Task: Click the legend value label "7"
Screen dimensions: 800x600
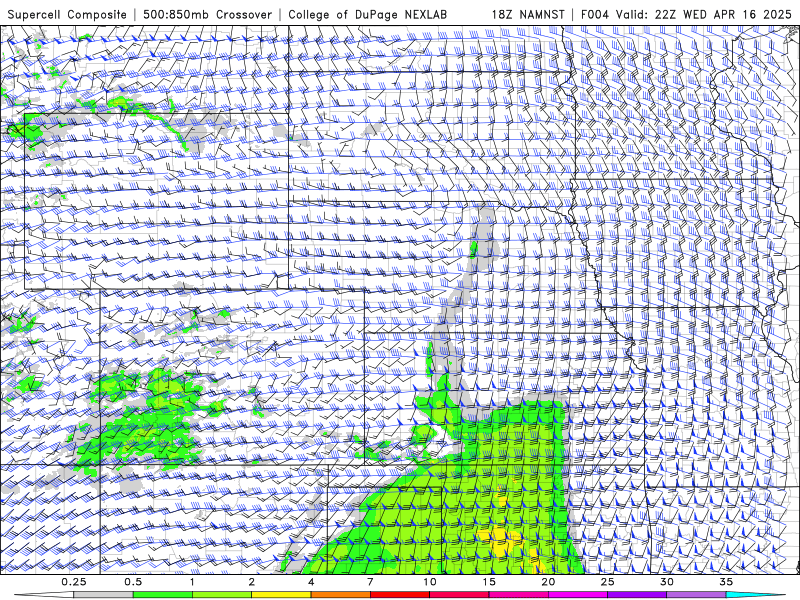Action: [x=370, y=582]
